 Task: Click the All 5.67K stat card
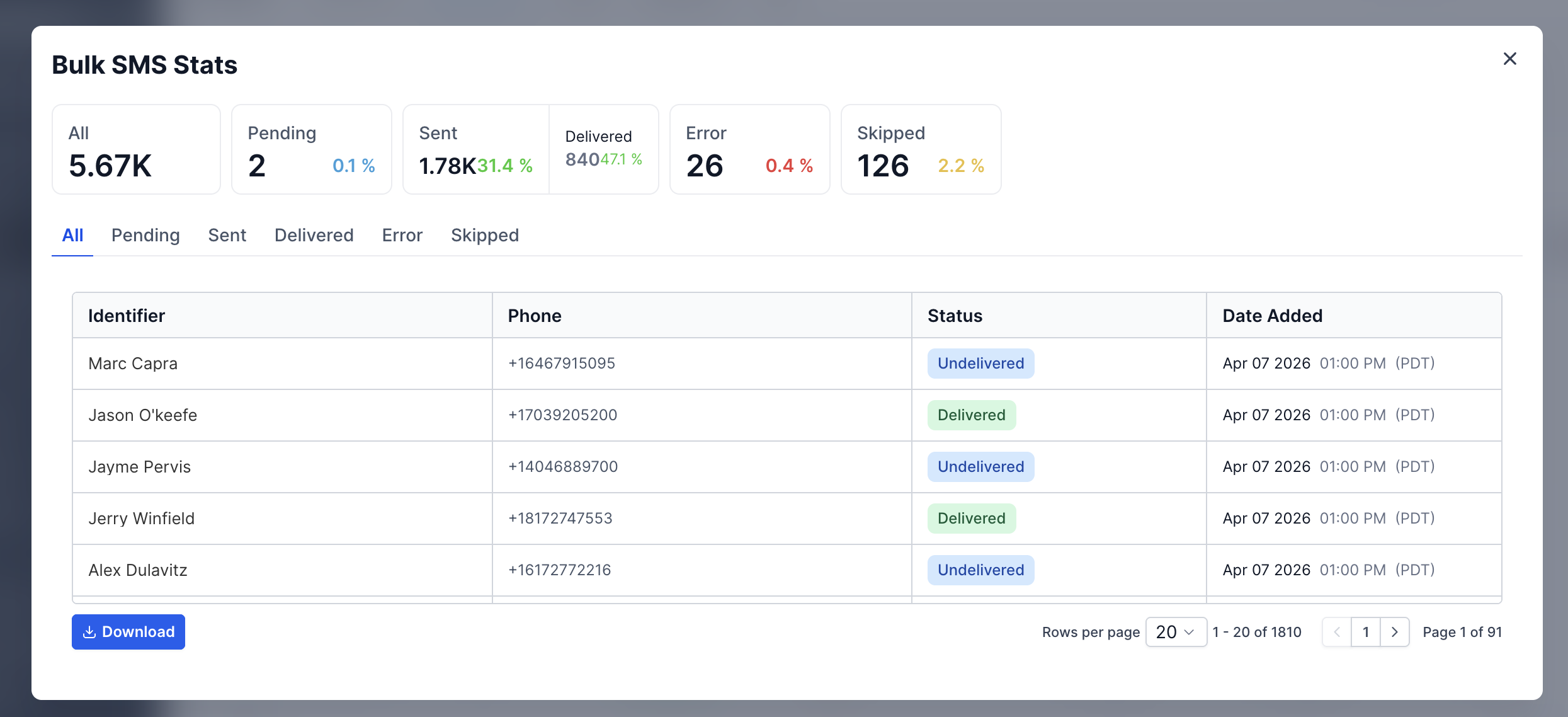click(x=136, y=149)
